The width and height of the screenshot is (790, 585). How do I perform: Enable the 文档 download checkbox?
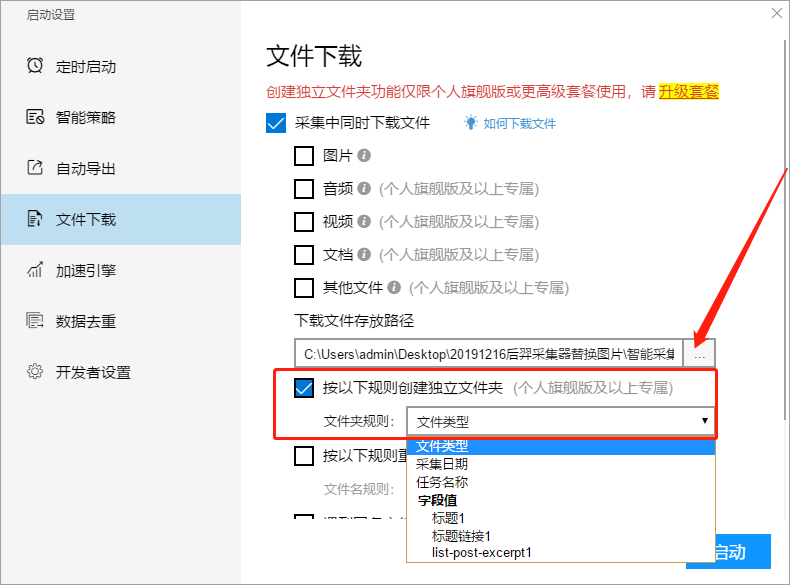point(304,255)
